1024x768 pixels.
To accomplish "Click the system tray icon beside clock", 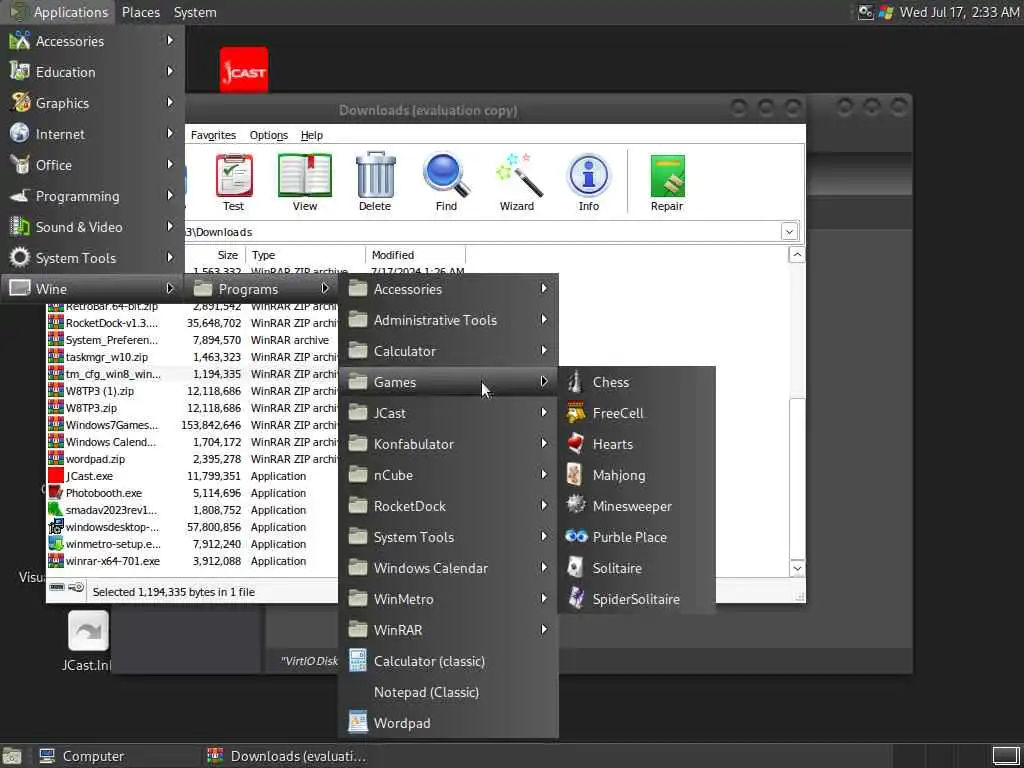I will (x=865, y=12).
